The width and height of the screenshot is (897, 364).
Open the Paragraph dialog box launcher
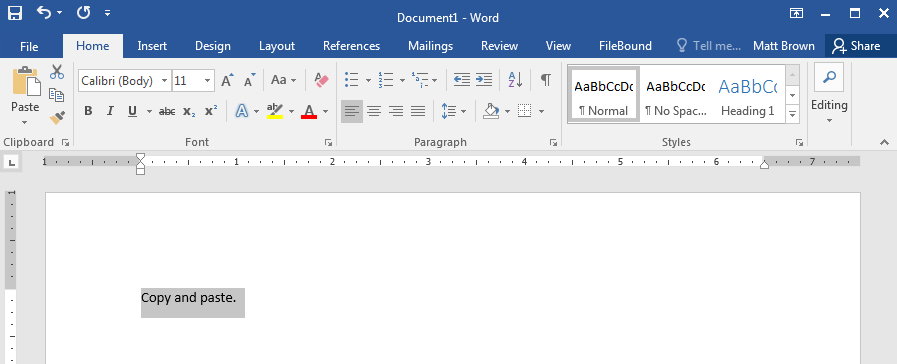pos(553,143)
